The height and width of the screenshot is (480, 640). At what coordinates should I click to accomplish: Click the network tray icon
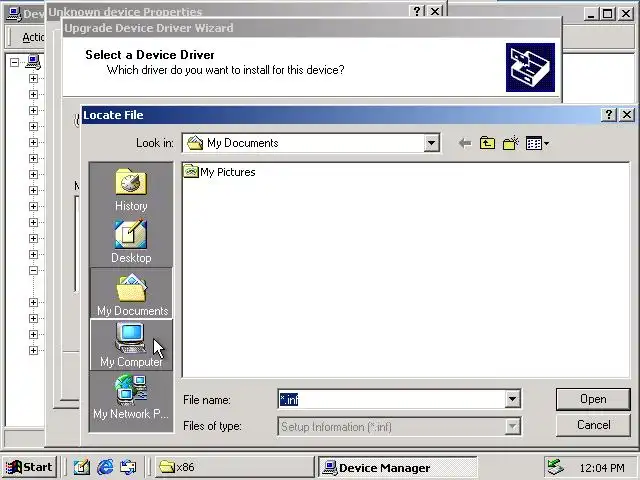click(556, 467)
